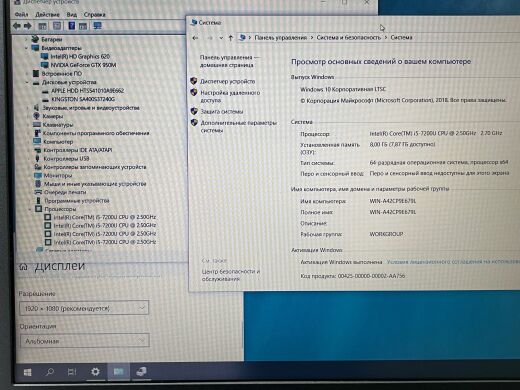
Task: Open Центр безопасности и обслуживания link
Action: click(x=231, y=275)
